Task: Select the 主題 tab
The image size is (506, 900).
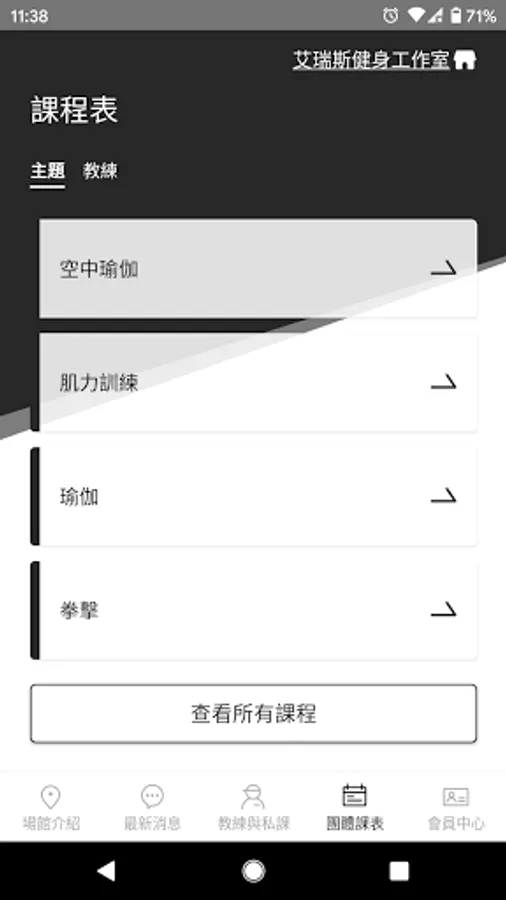Action: click(x=48, y=171)
